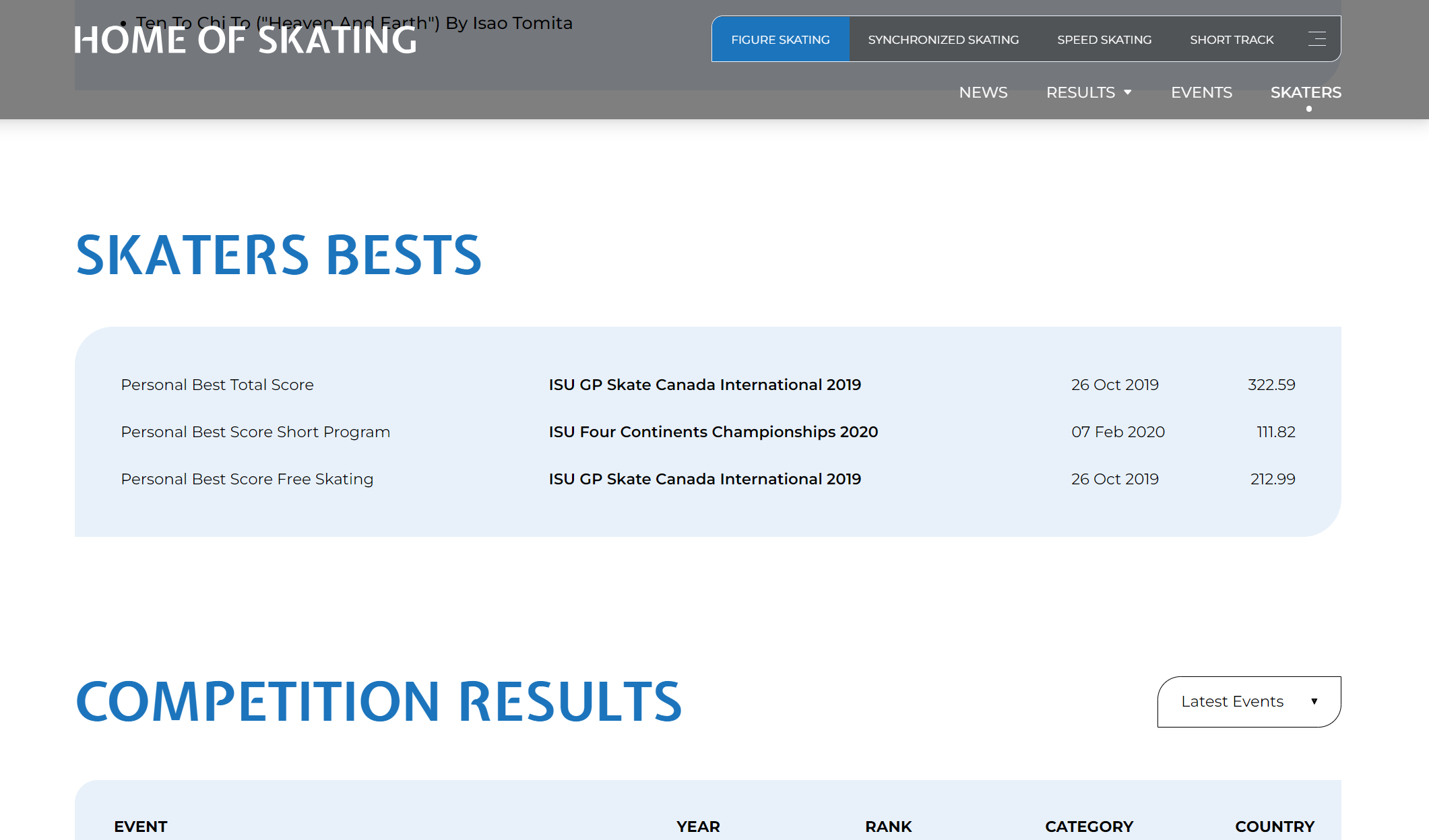The width and height of the screenshot is (1429, 840).
Task: Click the 212.99 free skating score
Action: point(1273,479)
